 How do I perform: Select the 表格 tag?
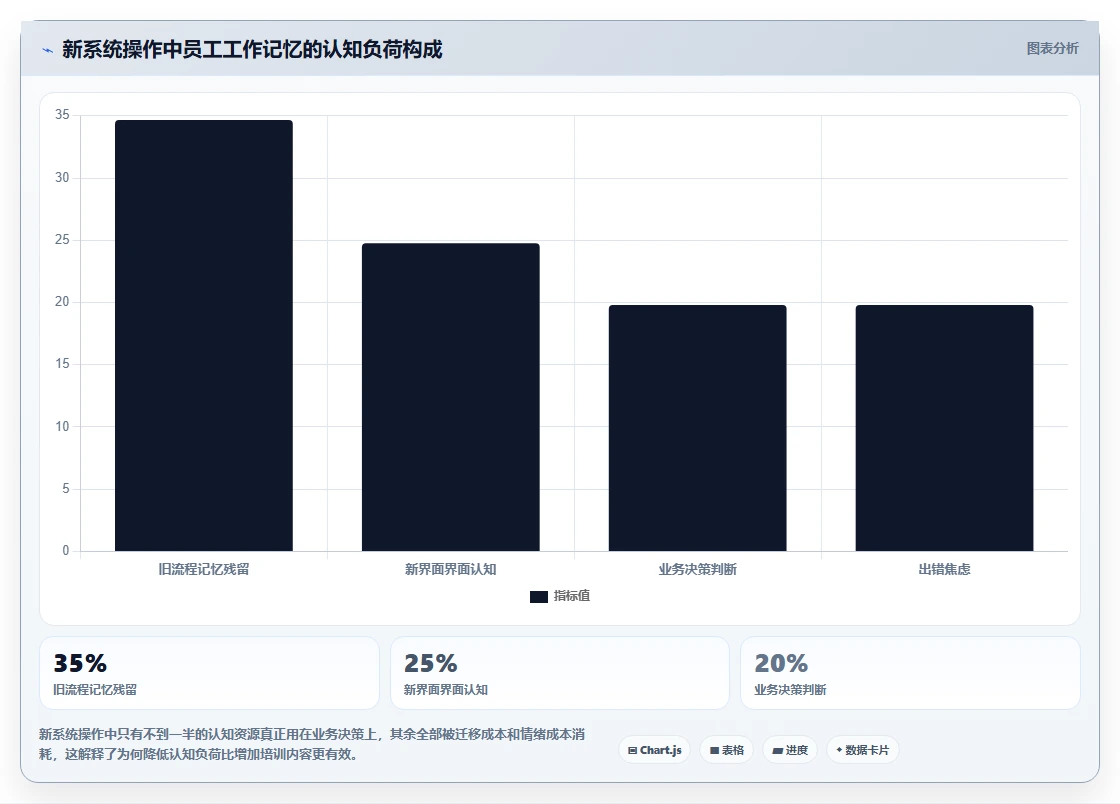pos(726,750)
